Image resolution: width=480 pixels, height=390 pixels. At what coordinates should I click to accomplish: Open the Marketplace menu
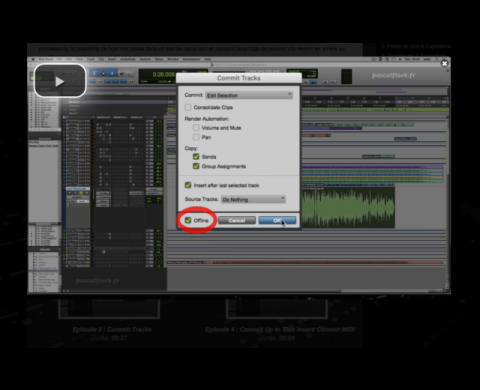click(x=191, y=59)
